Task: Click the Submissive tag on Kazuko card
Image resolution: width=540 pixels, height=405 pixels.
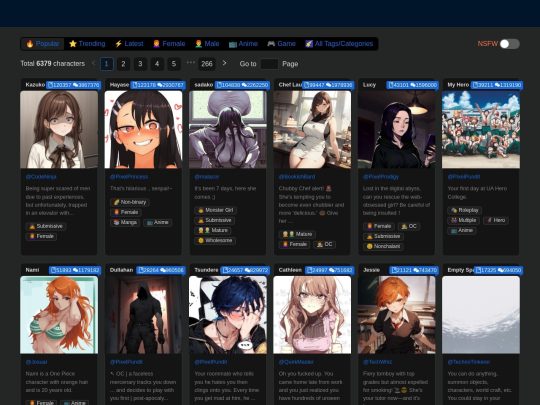Action: (x=46, y=226)
